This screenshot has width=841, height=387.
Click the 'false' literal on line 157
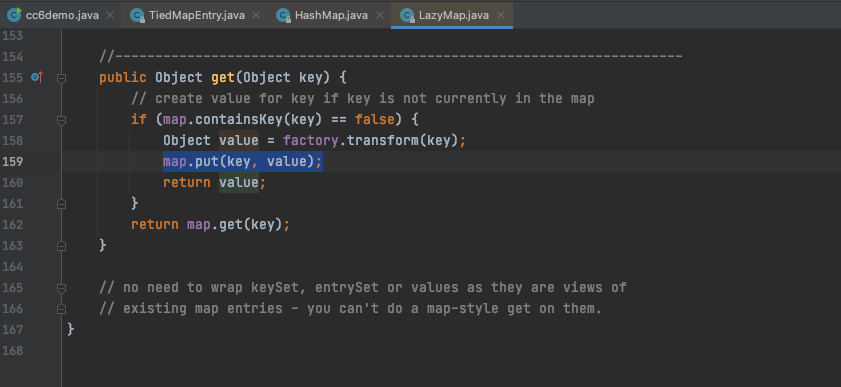[375, 120]
